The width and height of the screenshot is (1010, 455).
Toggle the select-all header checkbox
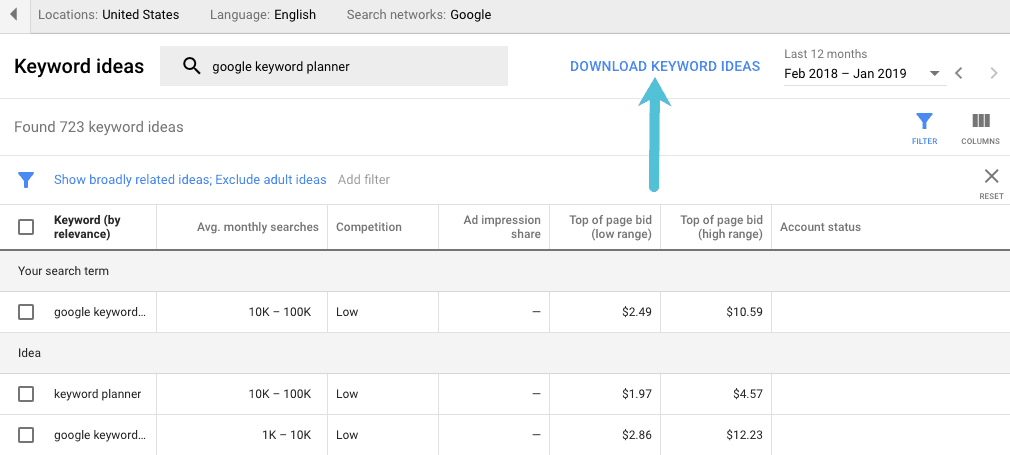point(27,227)
